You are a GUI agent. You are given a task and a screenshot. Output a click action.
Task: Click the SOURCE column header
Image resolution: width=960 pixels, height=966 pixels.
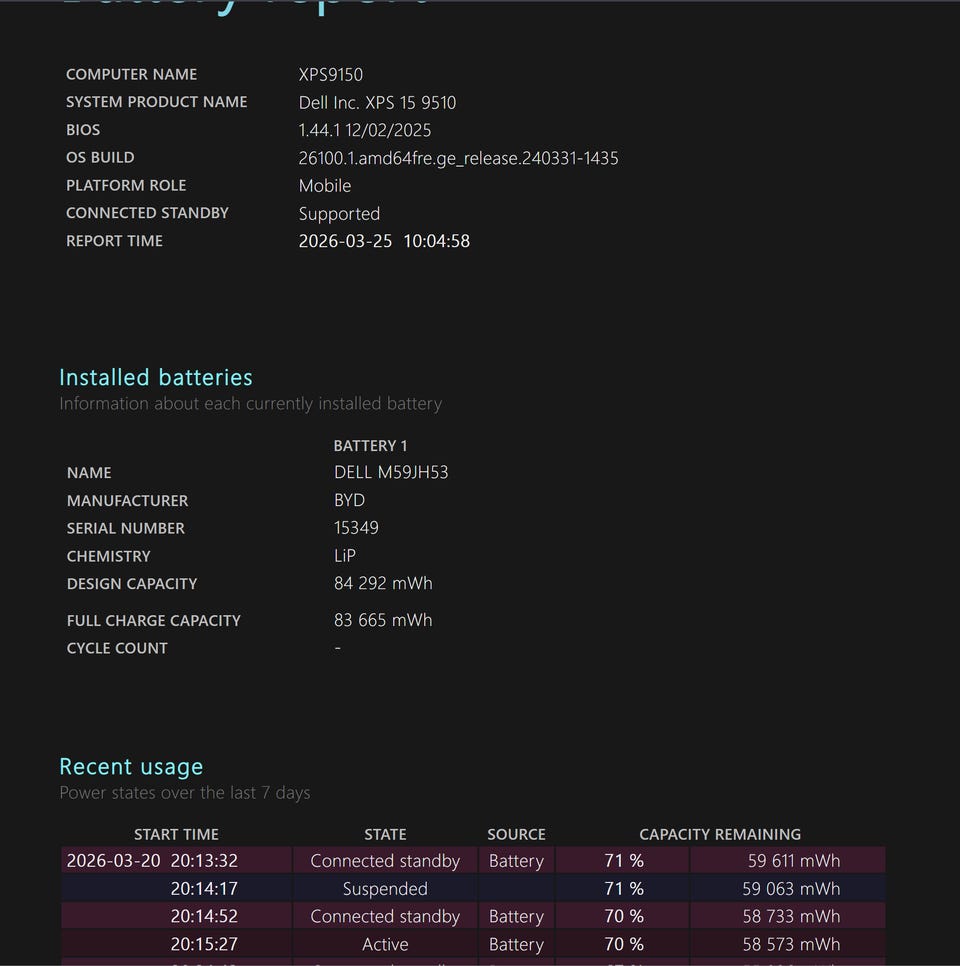coord(516,834)
